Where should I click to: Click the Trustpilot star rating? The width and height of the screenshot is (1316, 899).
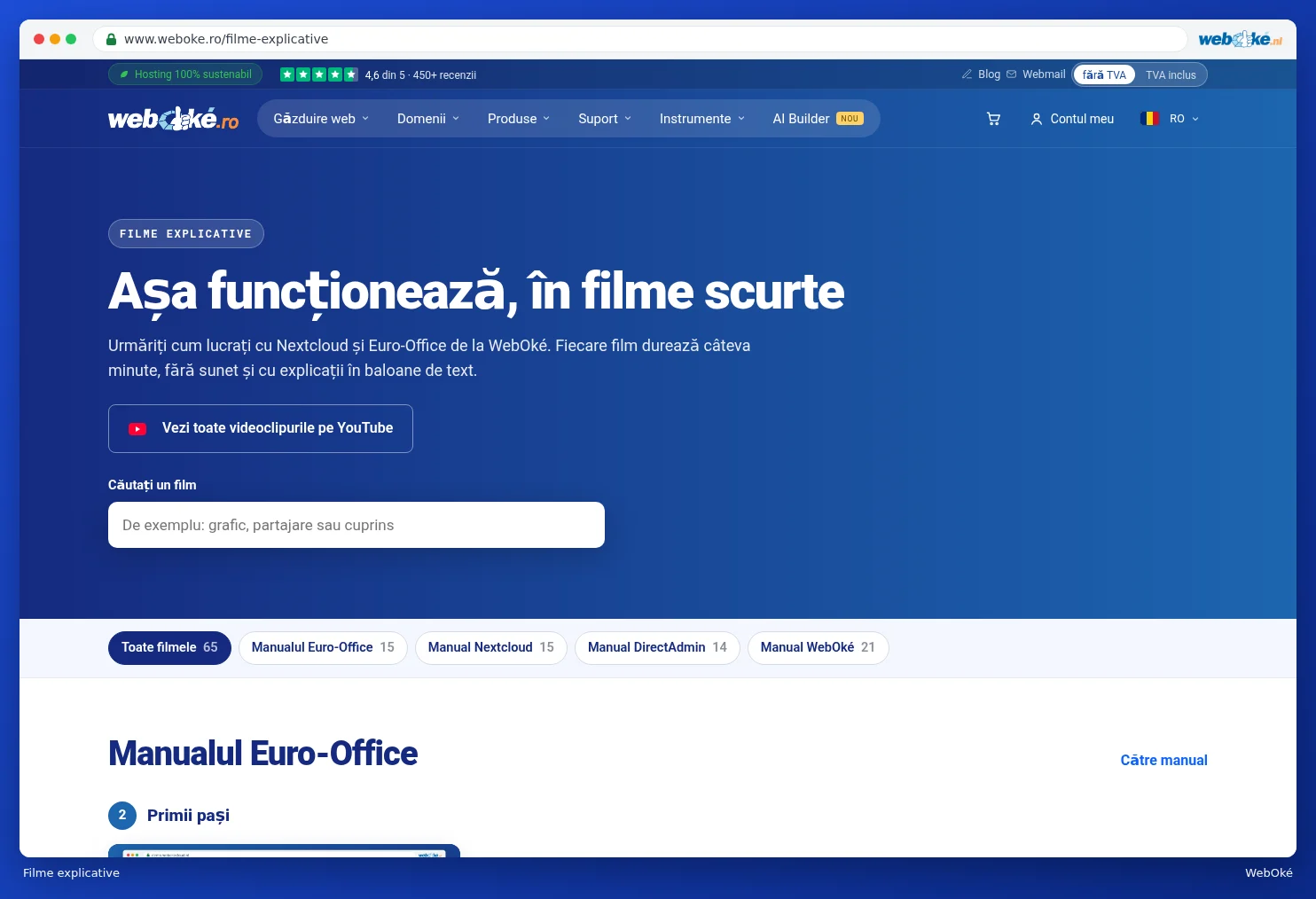[319, 74]
